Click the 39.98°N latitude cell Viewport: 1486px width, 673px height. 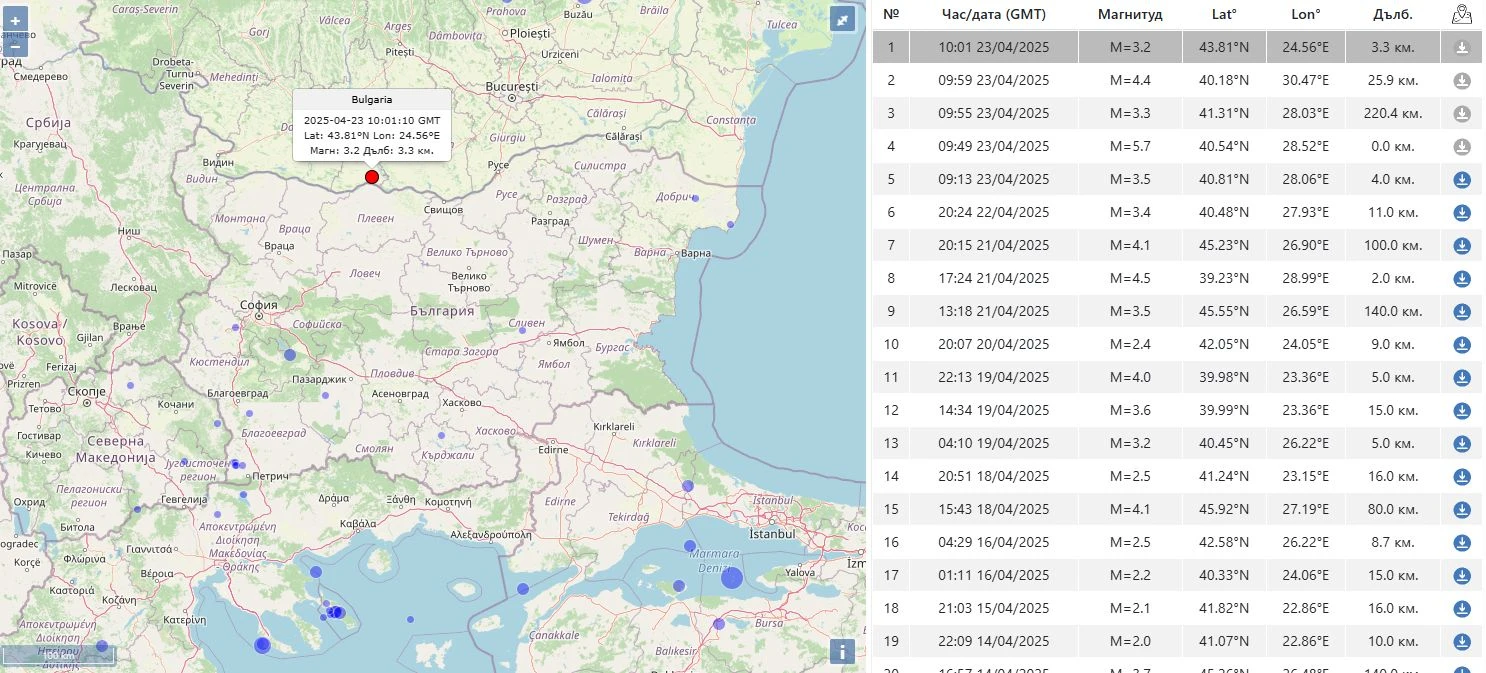pyautogui.click(x=1224, y=377)
